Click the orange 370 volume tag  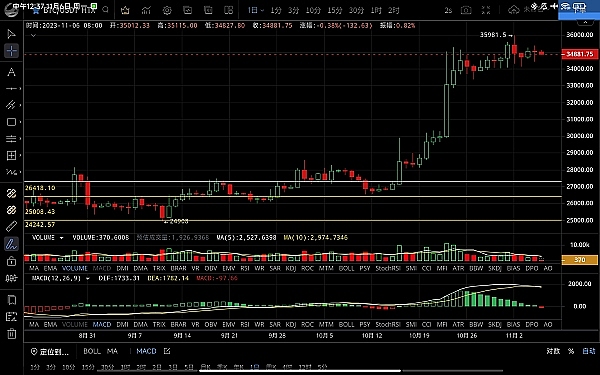tap(579, 260)
